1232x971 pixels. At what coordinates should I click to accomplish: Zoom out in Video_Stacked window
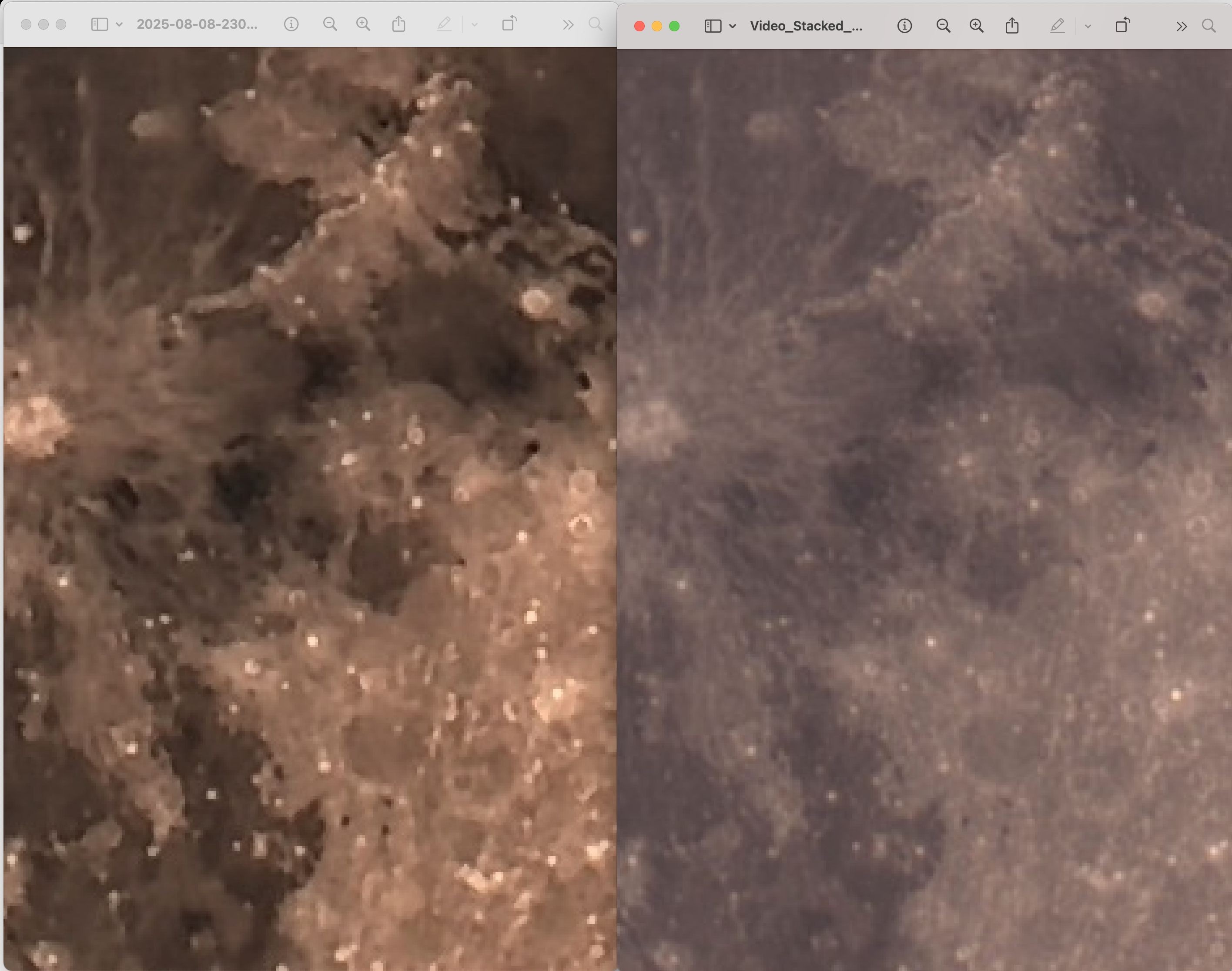[x=943, y=26]
